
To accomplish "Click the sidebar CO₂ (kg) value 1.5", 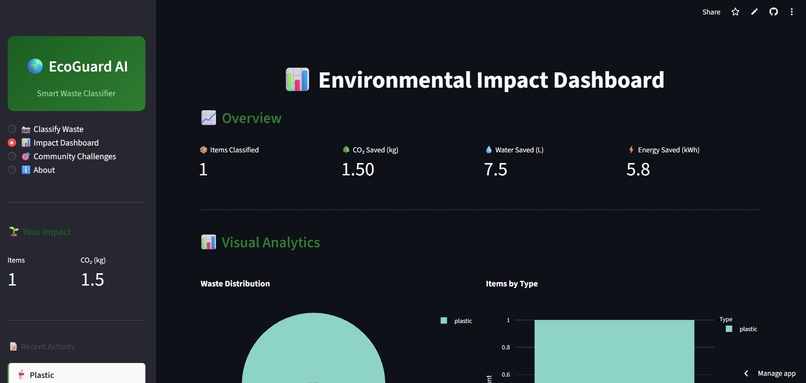I will tap(93, 279).
